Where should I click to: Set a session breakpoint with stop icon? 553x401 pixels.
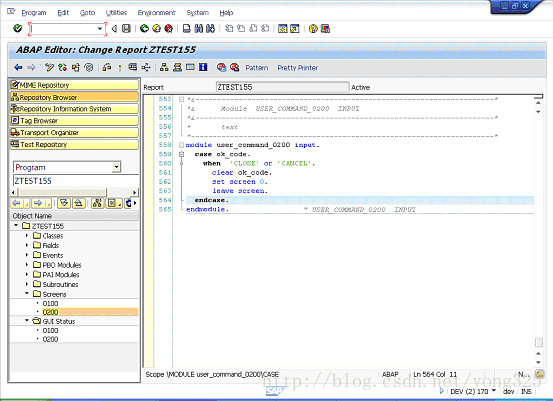pyautogui.click(x=221, y=67)
